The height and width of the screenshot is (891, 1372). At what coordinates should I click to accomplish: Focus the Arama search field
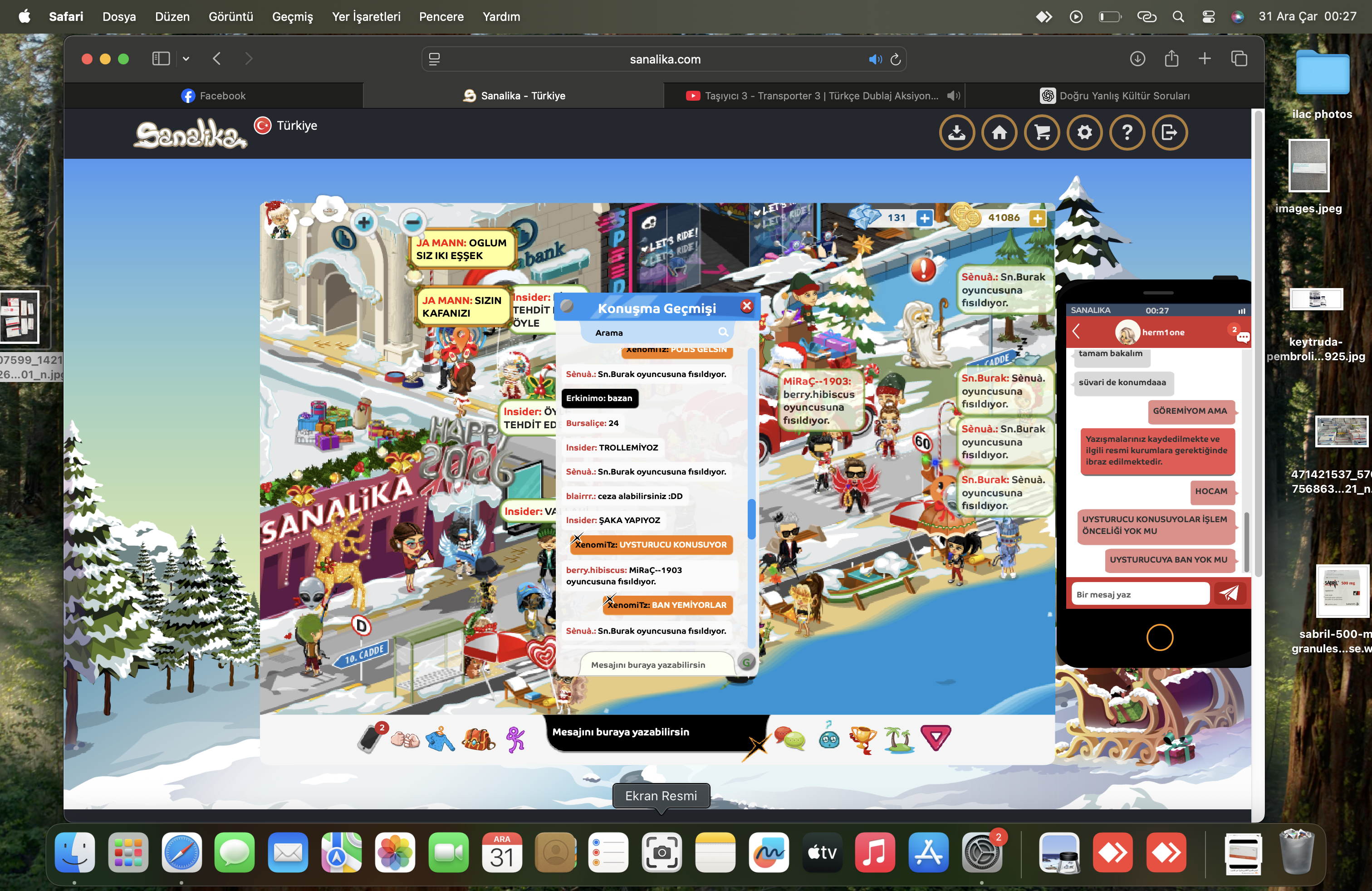point(657,333)
